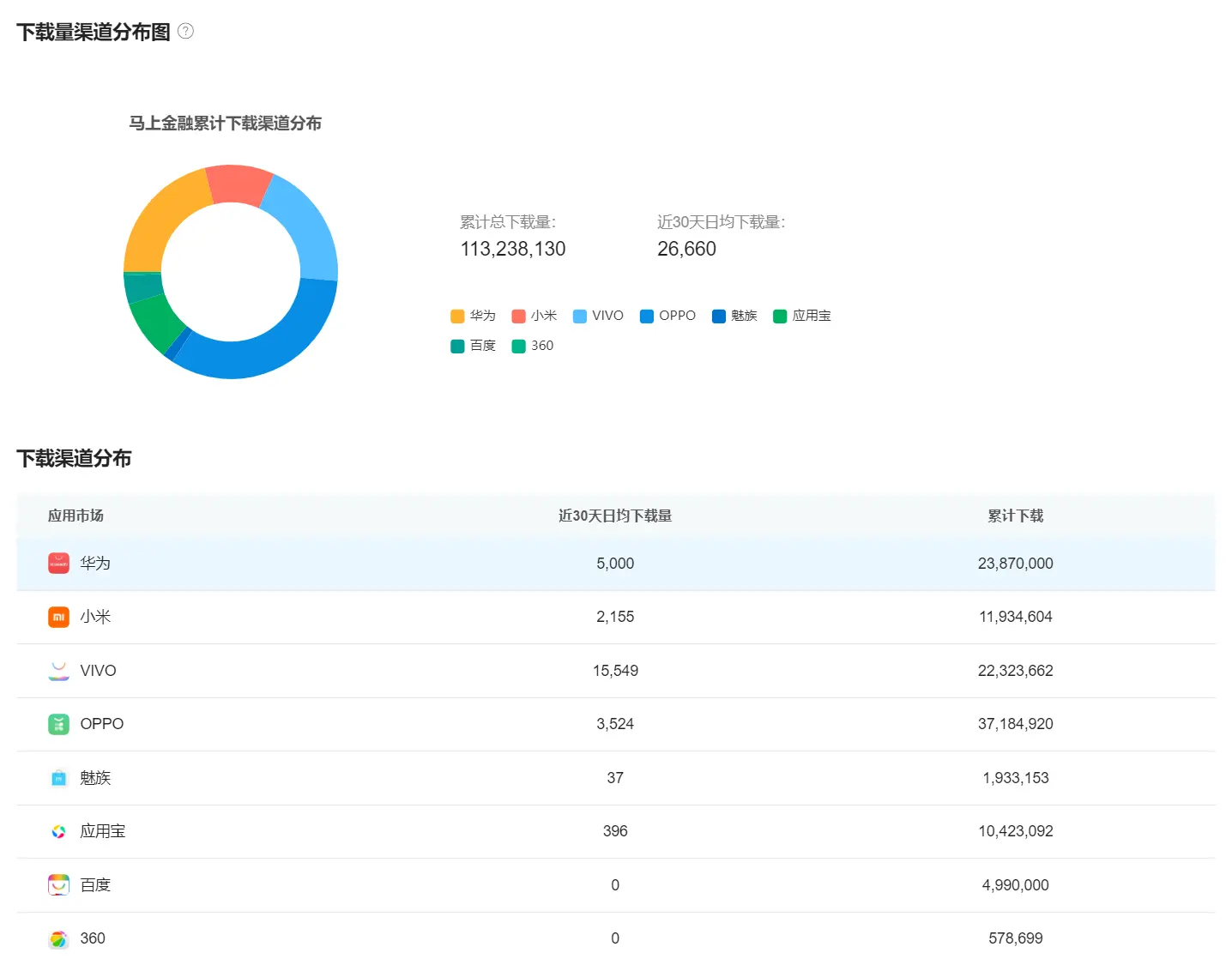Click the 应用市场 column header
Viewport: 1232px width, 959px height.
click(76, 516)
